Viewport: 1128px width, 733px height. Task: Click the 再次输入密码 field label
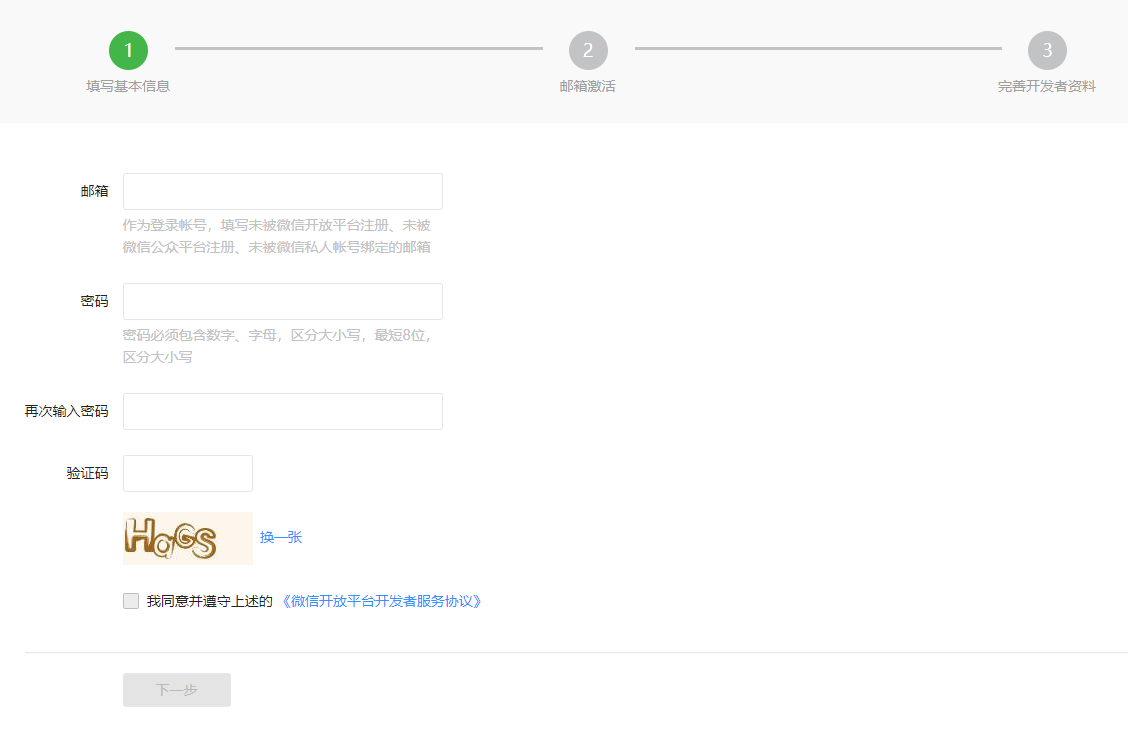pyautogui.click(x=66, y=411)
